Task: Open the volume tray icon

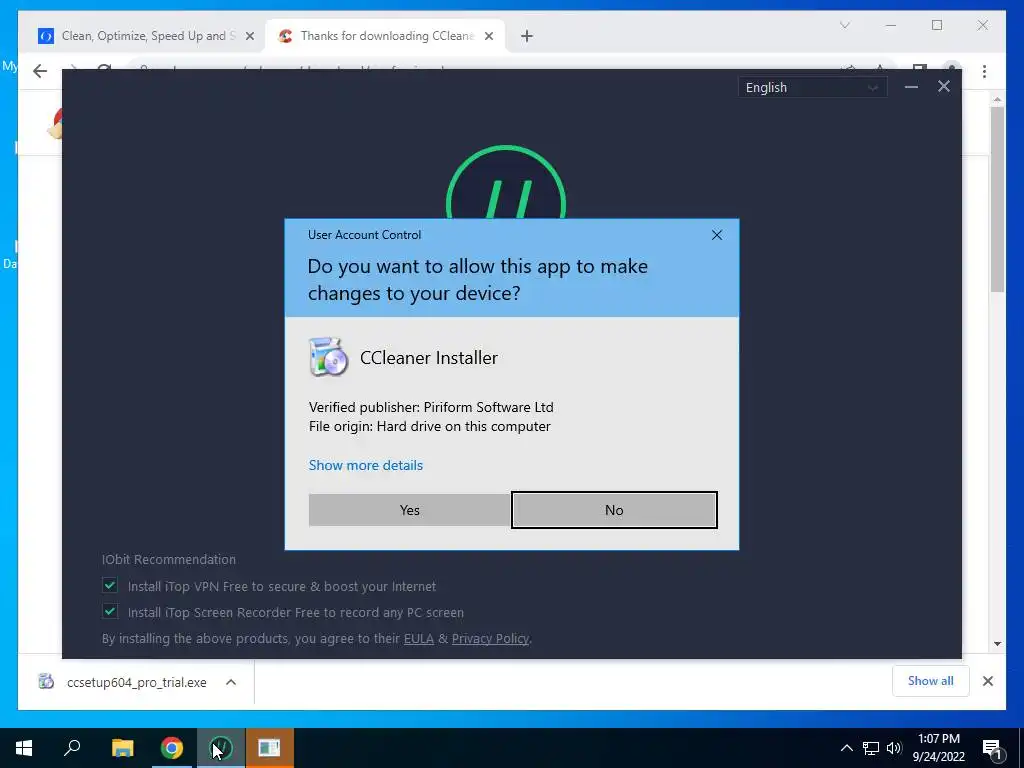Action: 894,748
